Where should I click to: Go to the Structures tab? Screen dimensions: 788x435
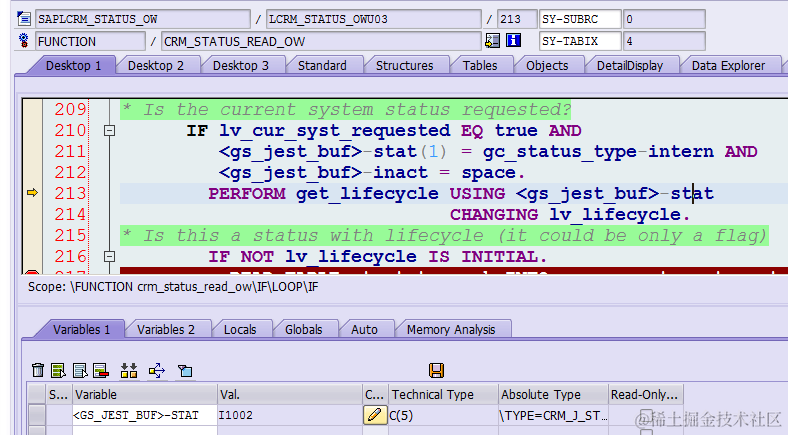(405, 66)
